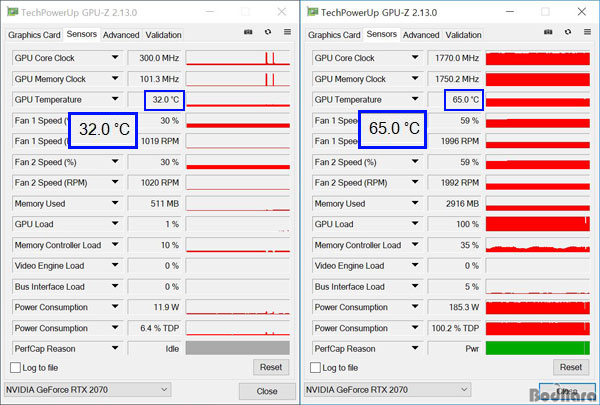Expand Bus Interface Load dropdown in right window
The width and height of the screenshot is (600, 405).
pyautogui.click(x=415, y=286)
